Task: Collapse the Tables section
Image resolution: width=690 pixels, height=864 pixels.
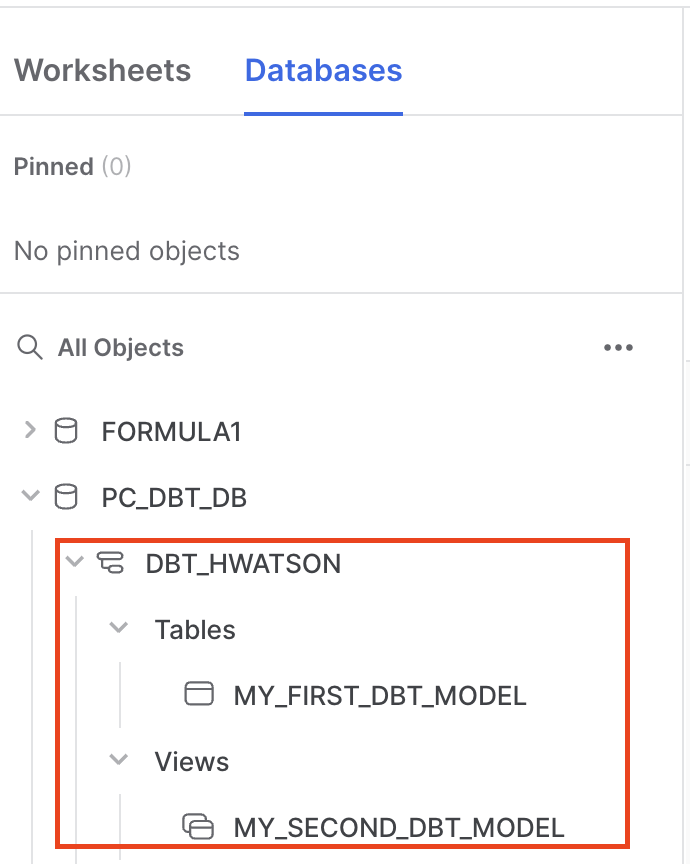Action: [x=118, y=628]
